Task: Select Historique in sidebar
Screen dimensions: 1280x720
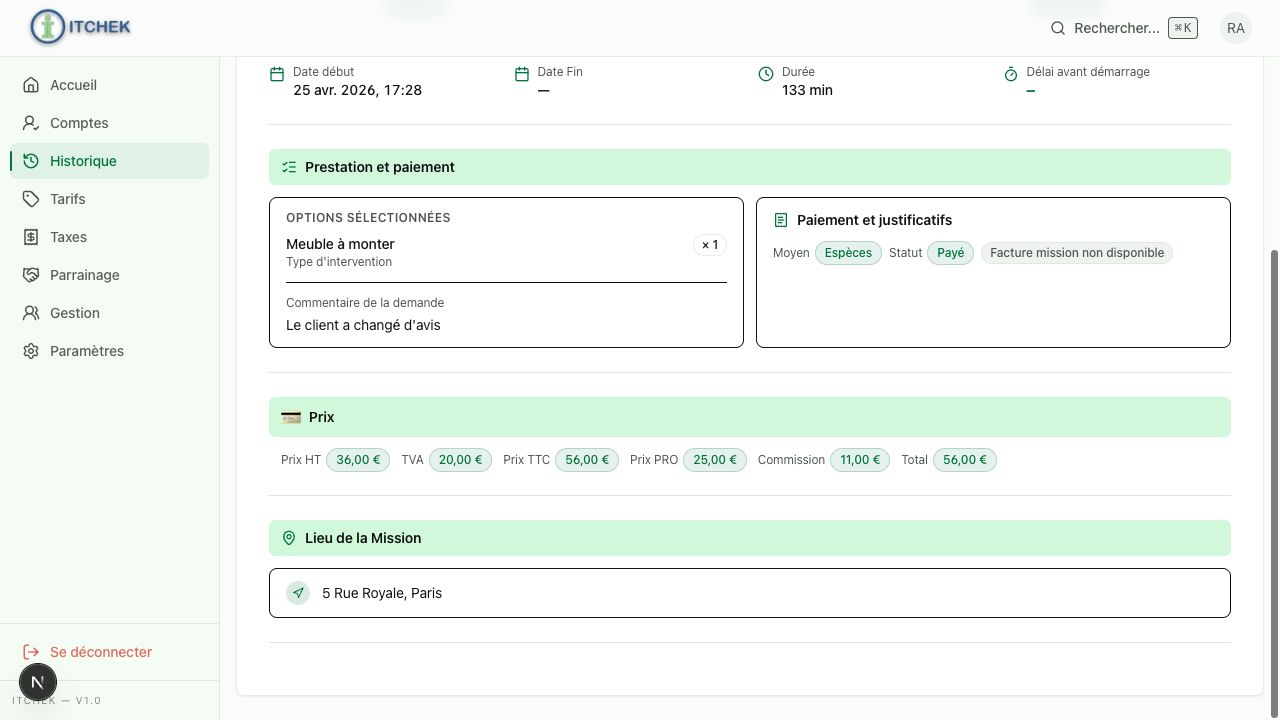Action: pyautogui.click(x=109, y=161)
